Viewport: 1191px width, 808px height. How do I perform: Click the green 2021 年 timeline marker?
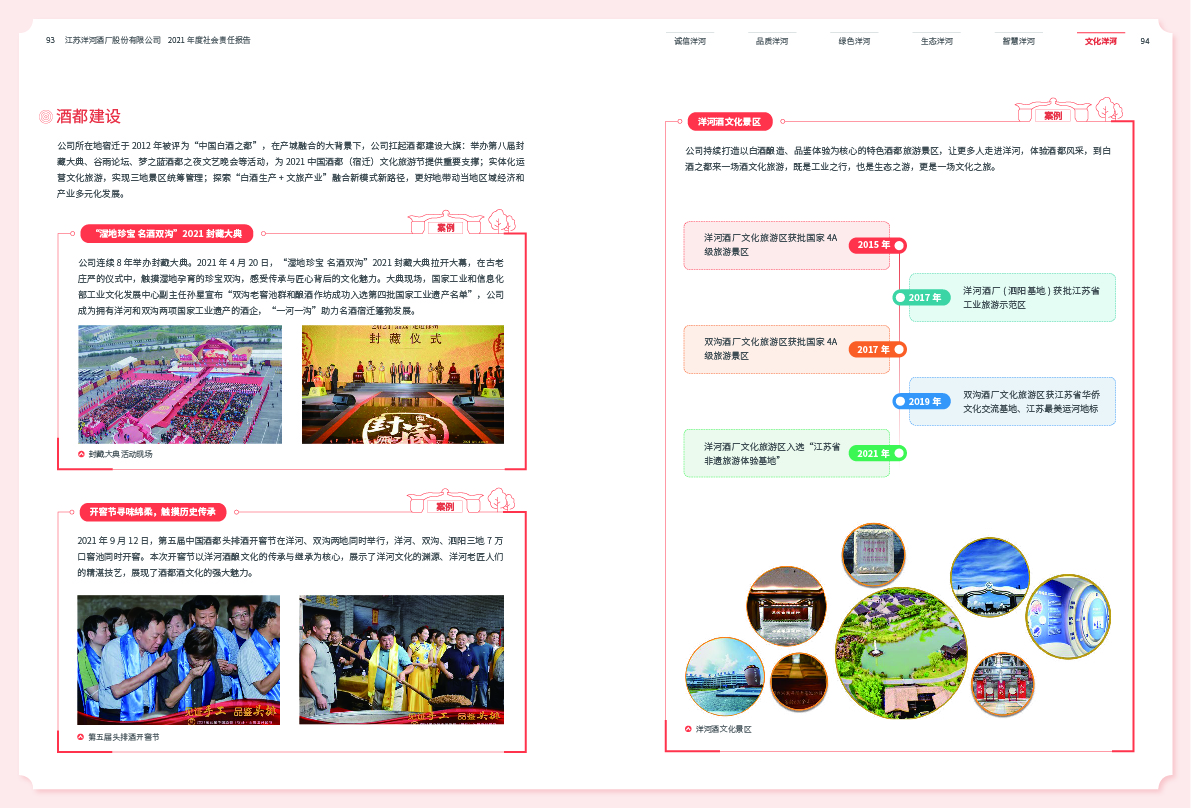[x=877, y=453]
